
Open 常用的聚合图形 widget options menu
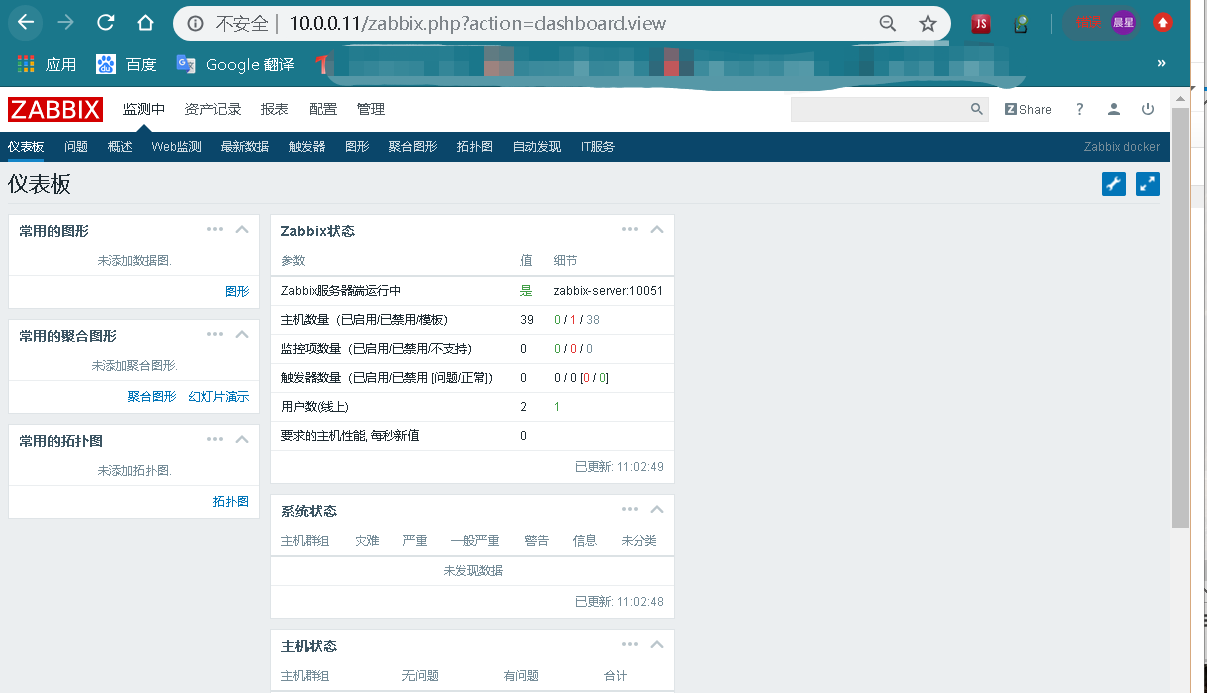215,334
